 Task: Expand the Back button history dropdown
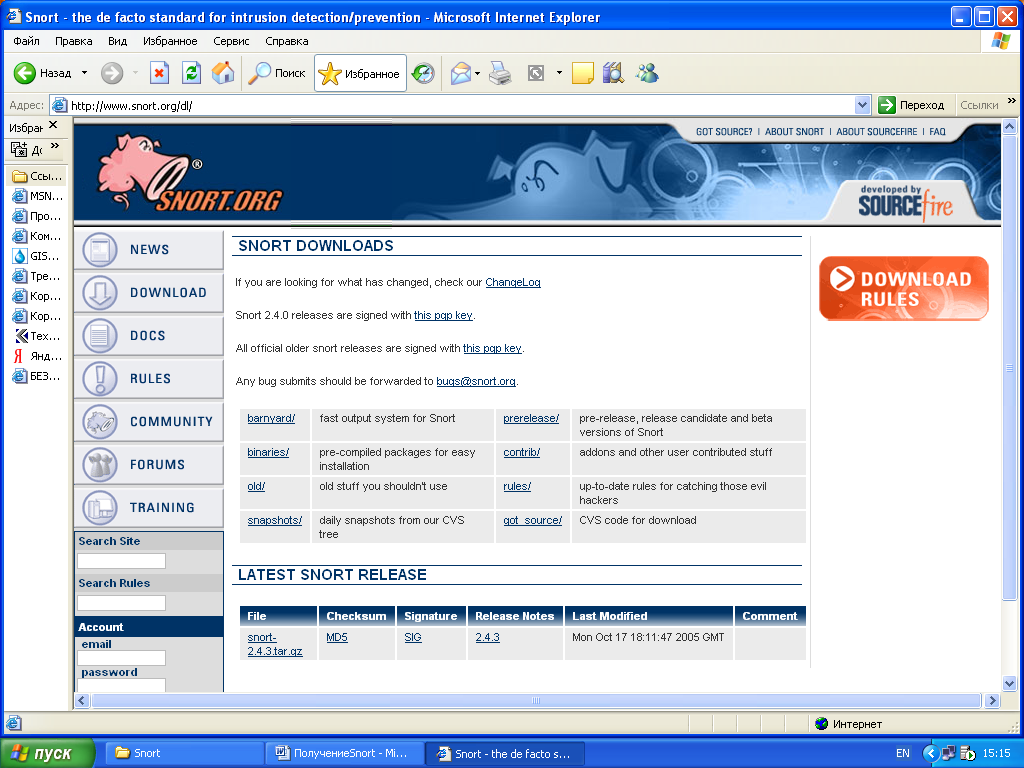(84, 73)
